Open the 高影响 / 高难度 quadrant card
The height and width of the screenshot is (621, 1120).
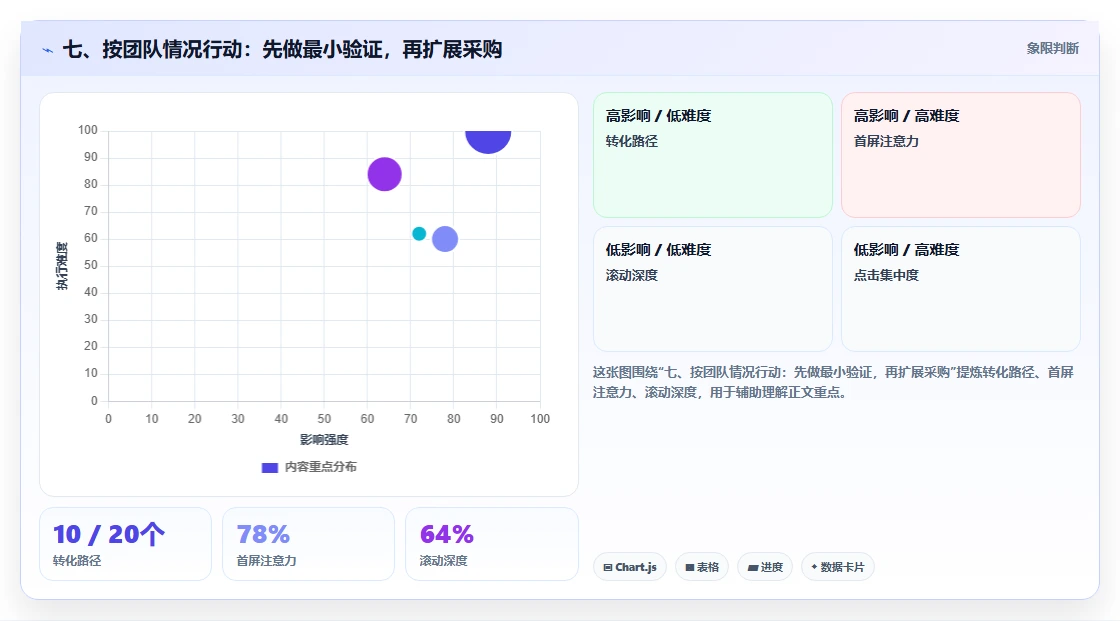pyautogui.click(x=961, y=154)
